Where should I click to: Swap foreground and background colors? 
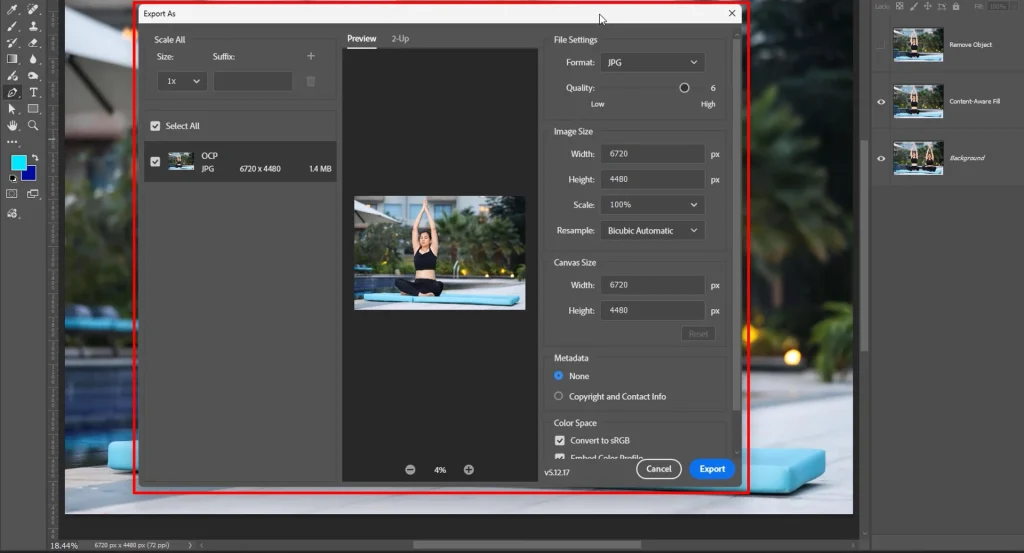[35, 157]
